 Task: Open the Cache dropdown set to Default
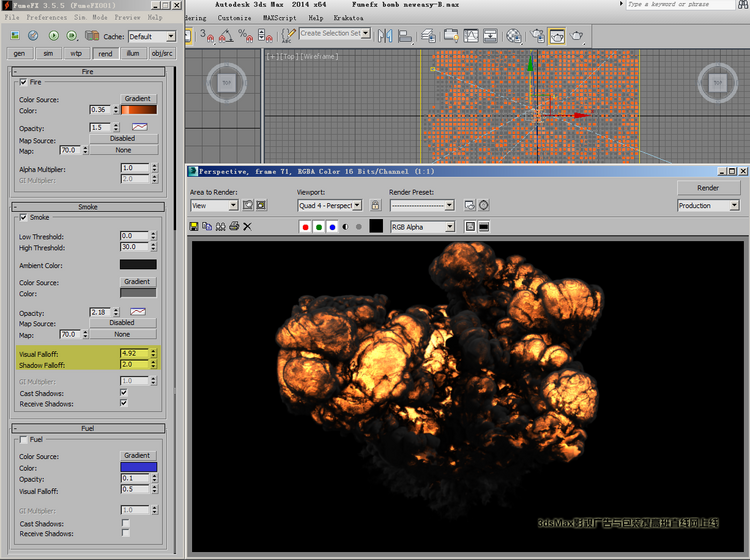coord(152,37)
